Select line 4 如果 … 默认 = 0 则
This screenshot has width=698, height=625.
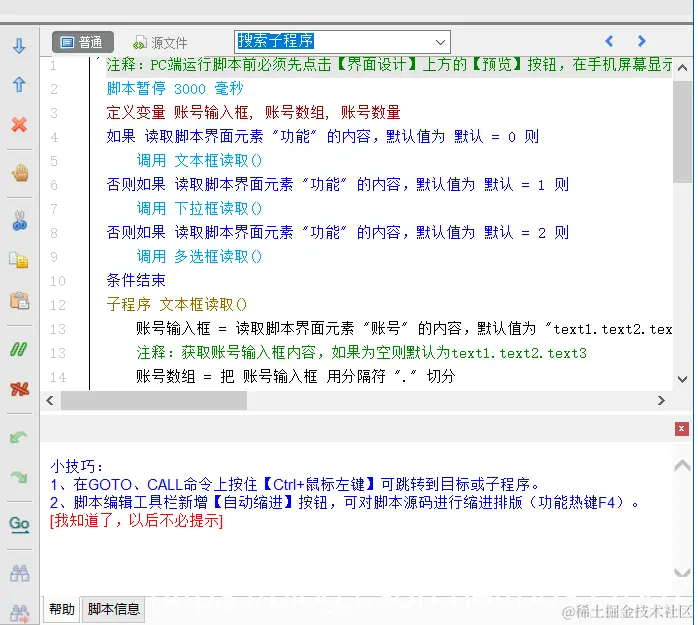[322, 137]
